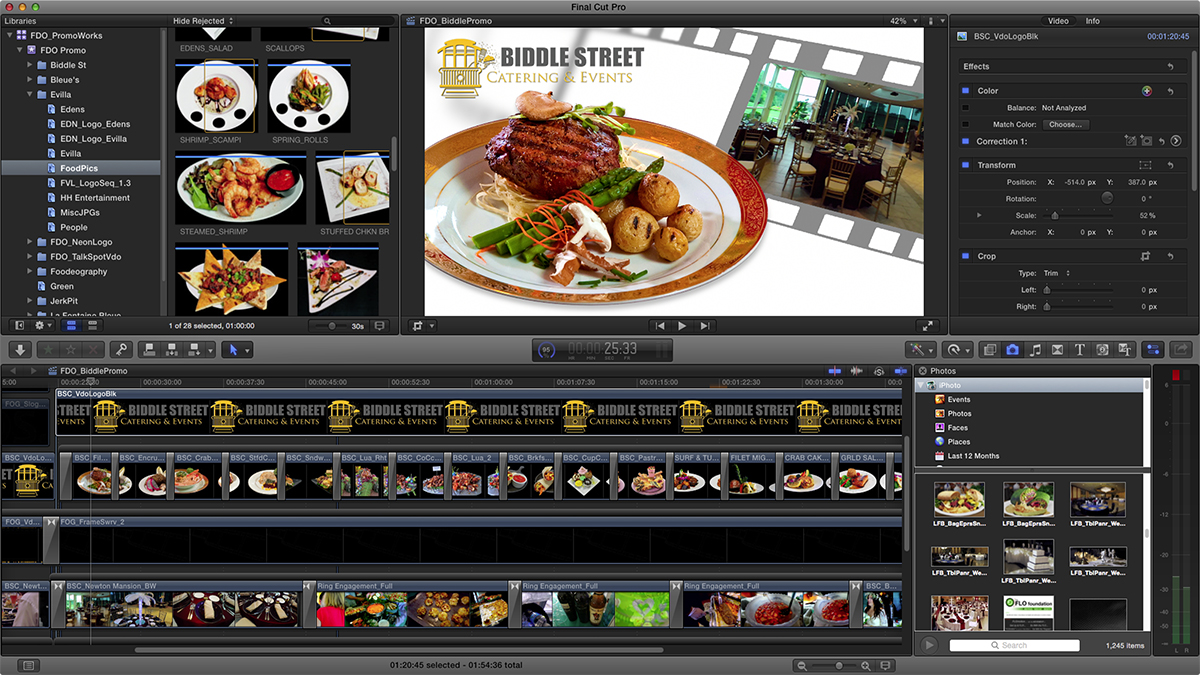1200x675 pixels.
Task: Click the Connect clip to storyline button
Action: (x=149, y=349)
